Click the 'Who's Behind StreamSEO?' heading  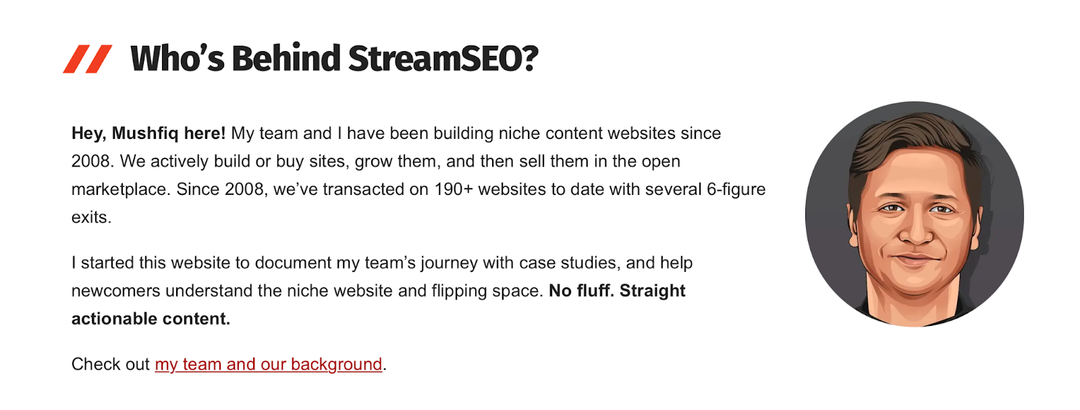click(334, 59)
